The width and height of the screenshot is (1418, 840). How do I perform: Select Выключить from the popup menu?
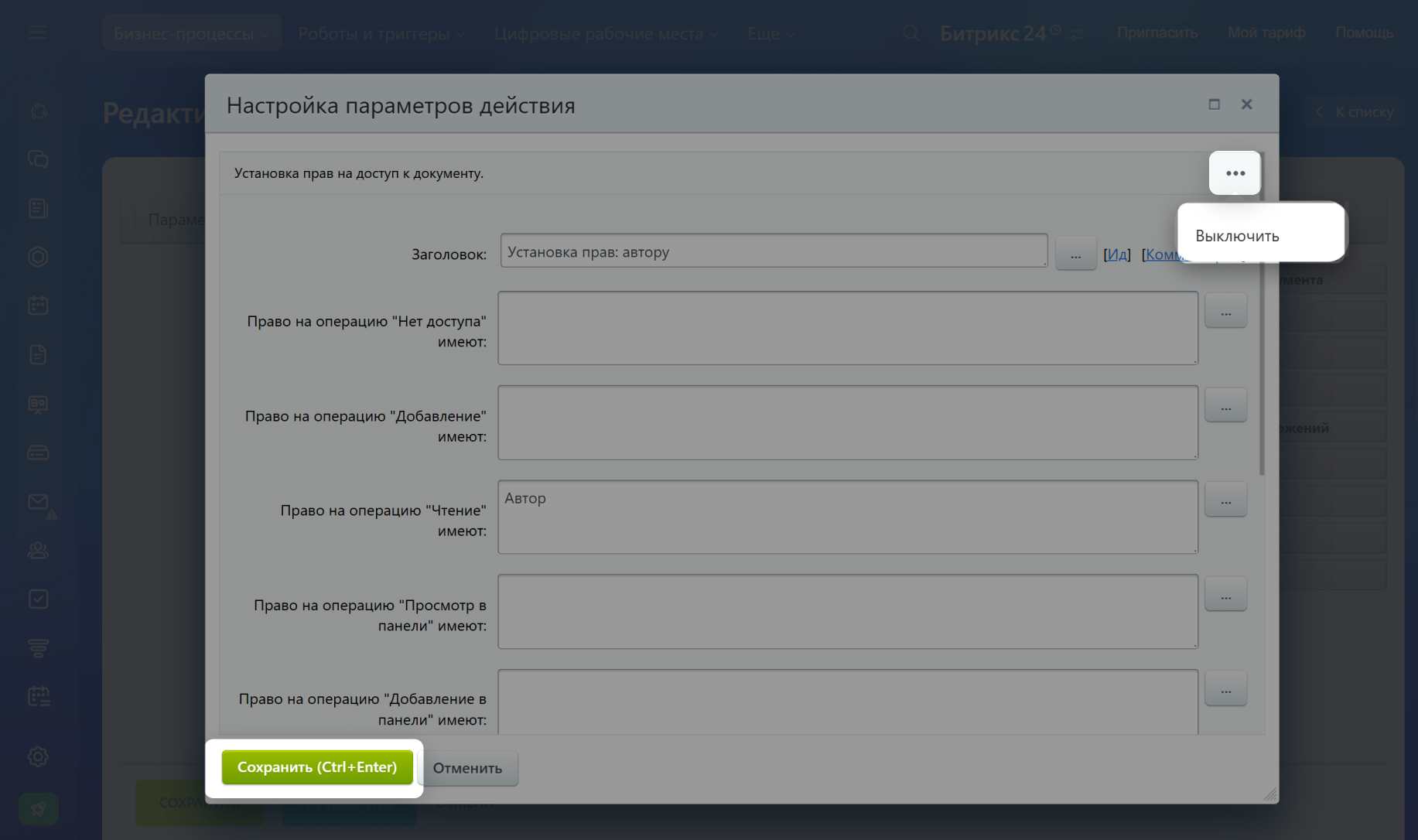point(1237,236)
